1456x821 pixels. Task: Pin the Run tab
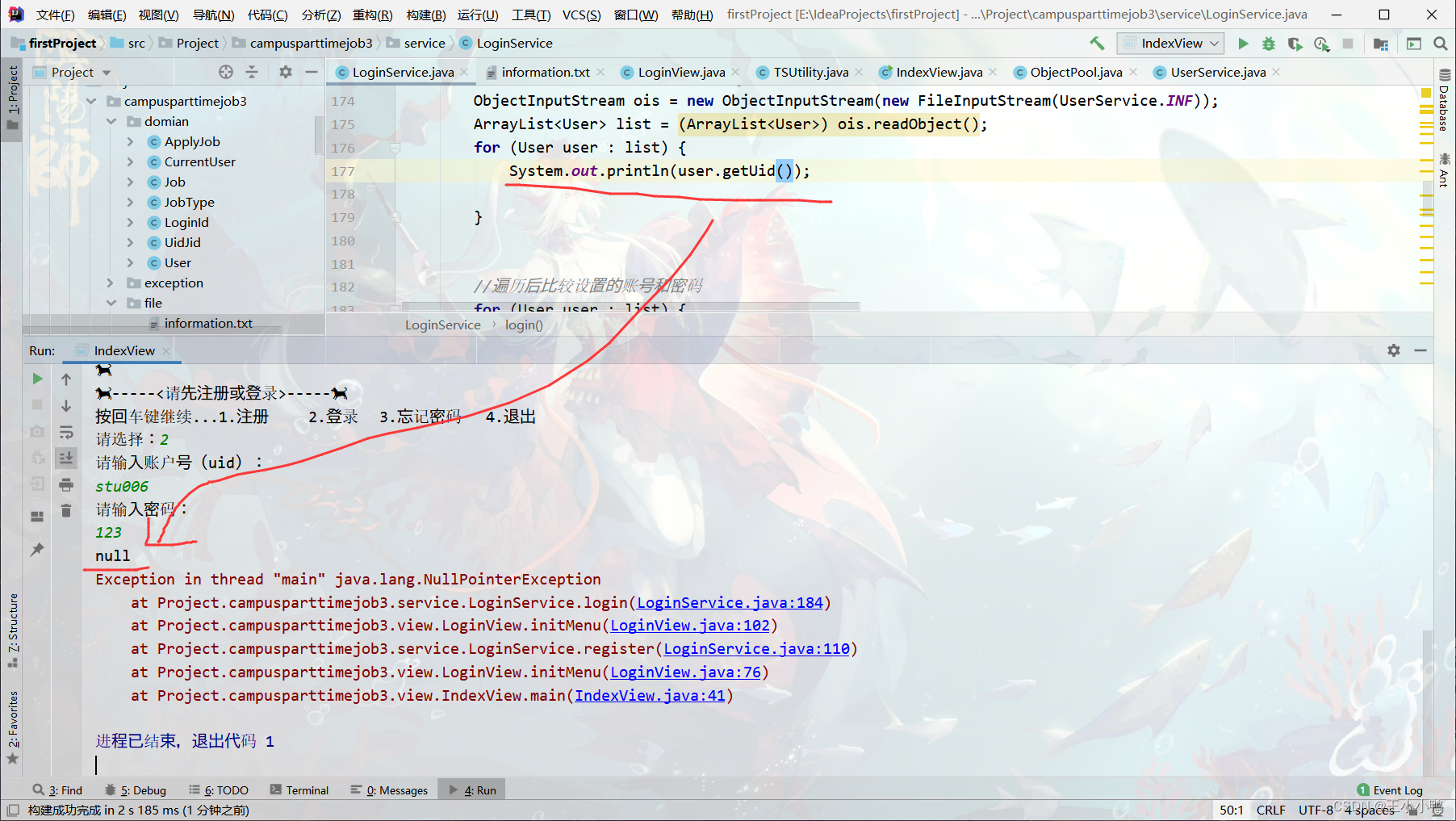[37, 549]
